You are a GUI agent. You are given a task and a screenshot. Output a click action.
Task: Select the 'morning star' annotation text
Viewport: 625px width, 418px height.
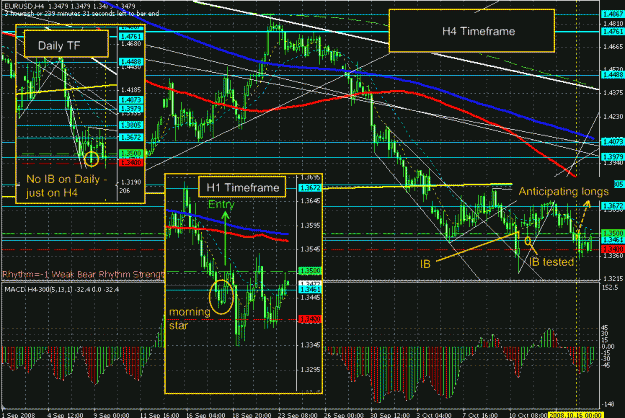coord(190,318)
